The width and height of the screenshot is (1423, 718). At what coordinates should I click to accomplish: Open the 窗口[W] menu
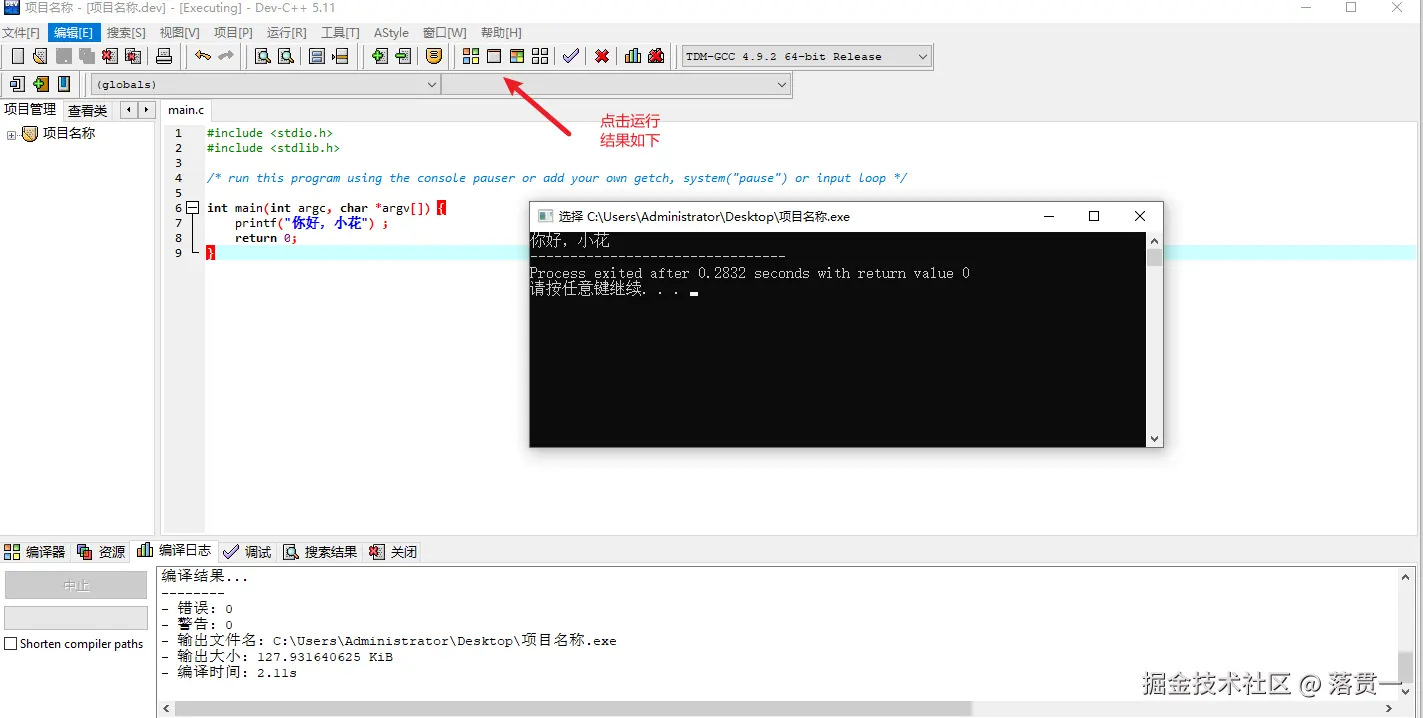click(x=445, y=33)
